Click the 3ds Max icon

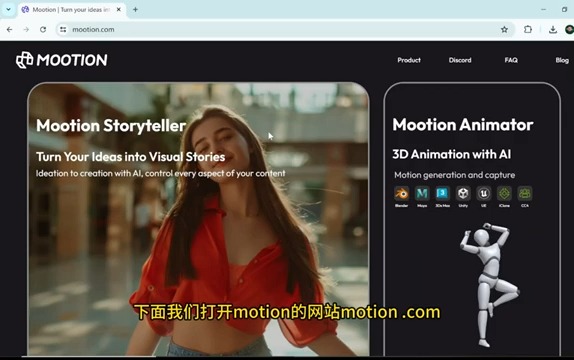pos(443,193)
